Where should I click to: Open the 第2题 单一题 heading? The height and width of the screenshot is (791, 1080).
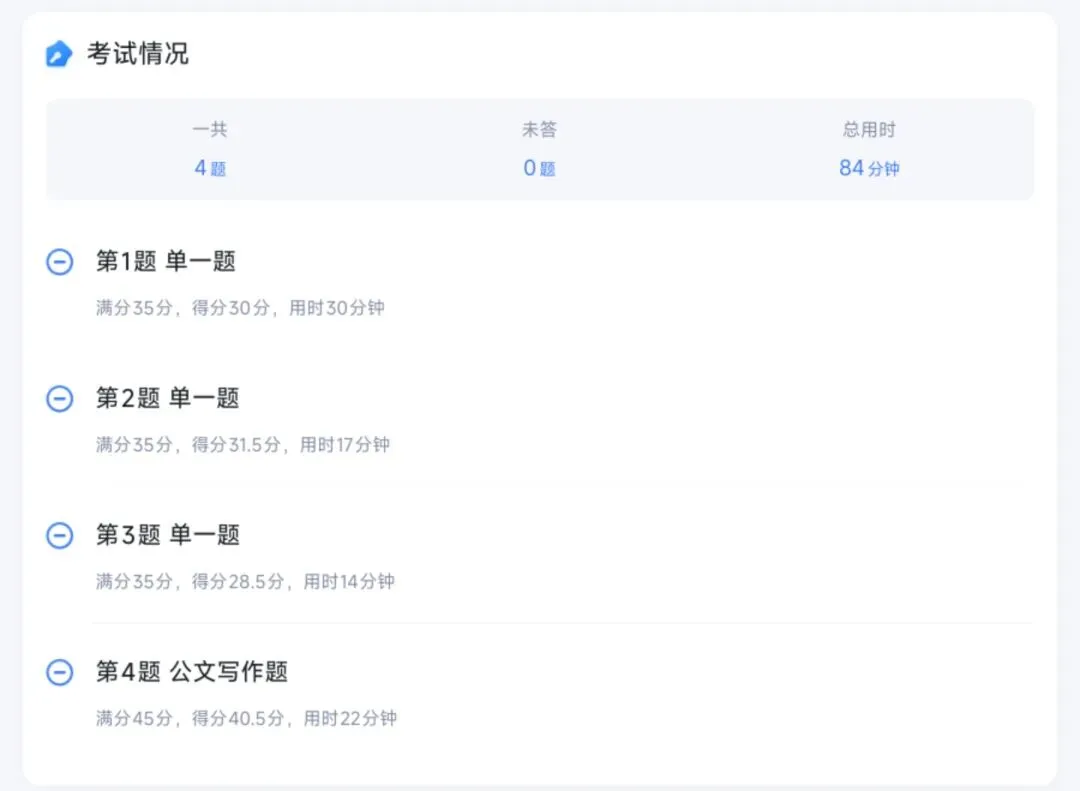[167, 398]
